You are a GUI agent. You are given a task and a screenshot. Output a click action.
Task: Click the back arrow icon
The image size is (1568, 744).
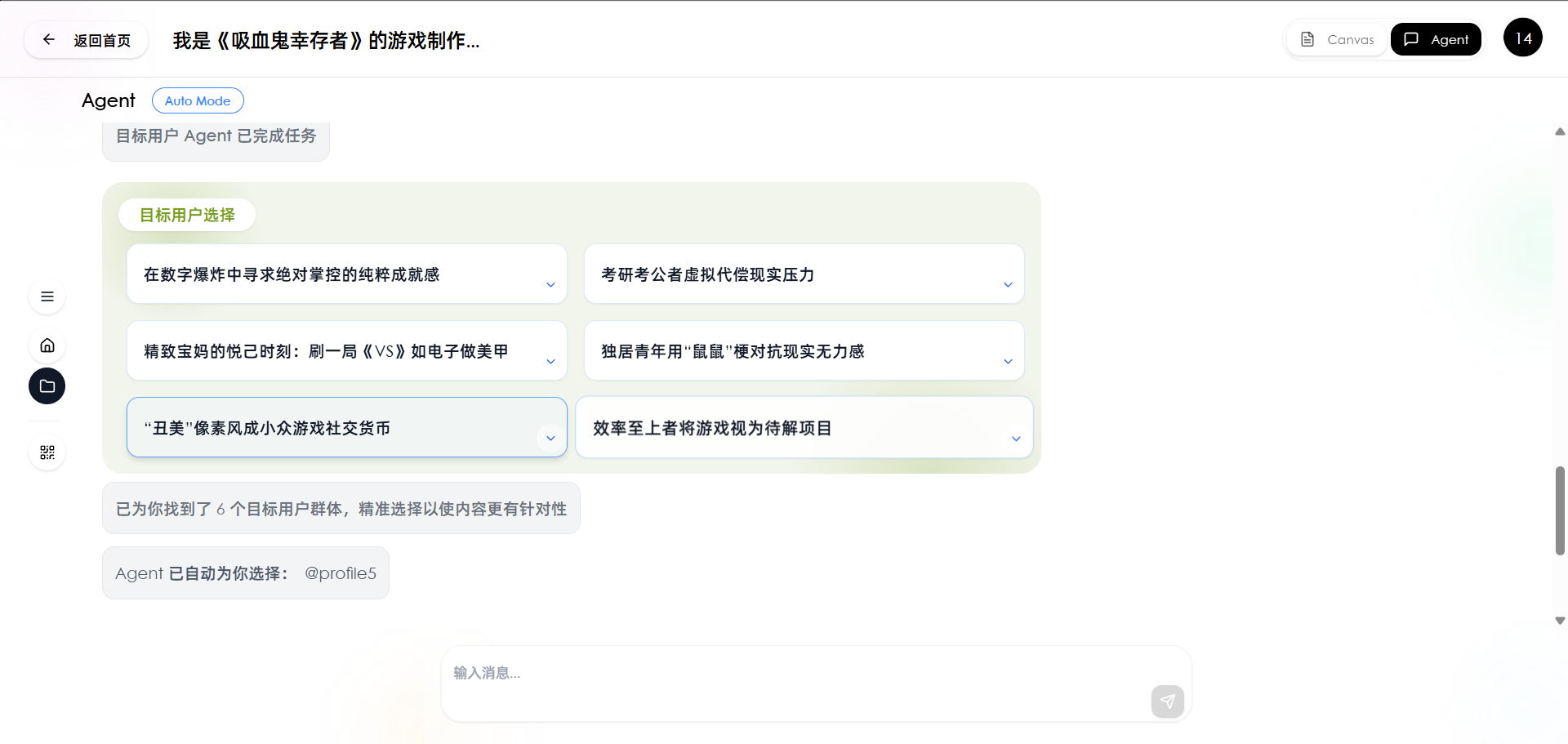pos(49,39)
